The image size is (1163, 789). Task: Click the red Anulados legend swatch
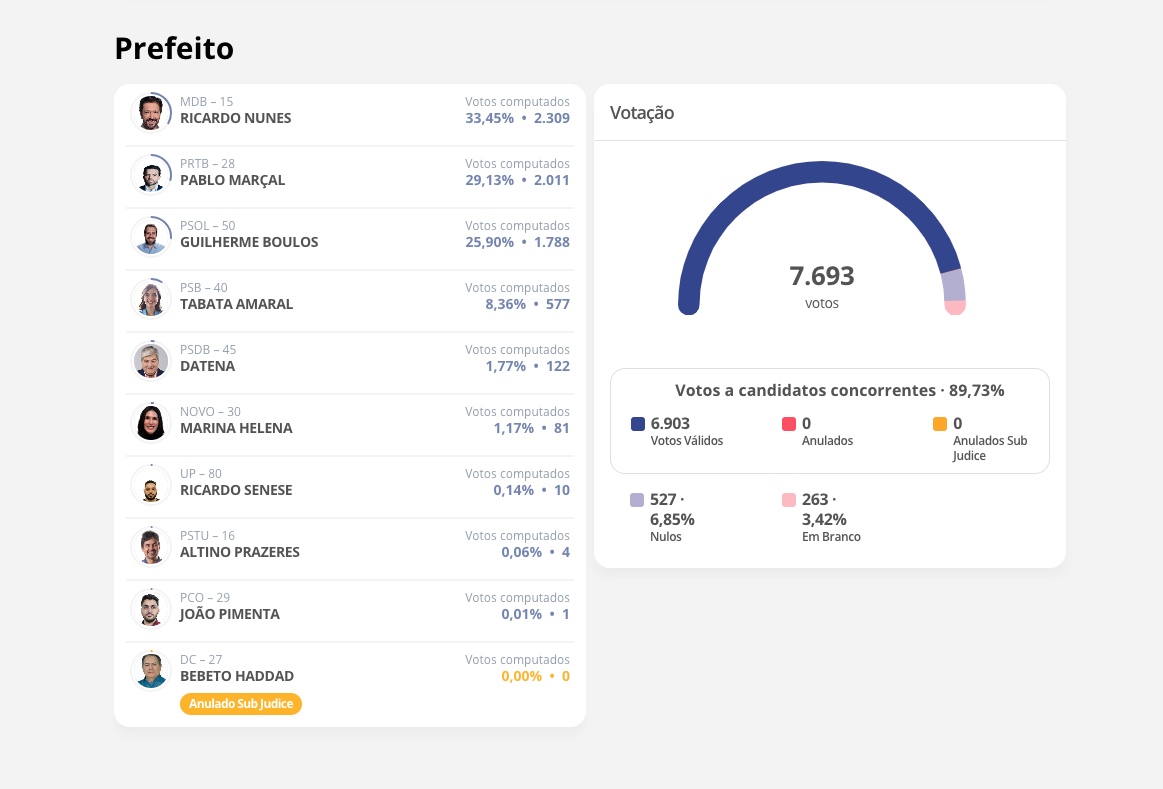tap(789, 424)
